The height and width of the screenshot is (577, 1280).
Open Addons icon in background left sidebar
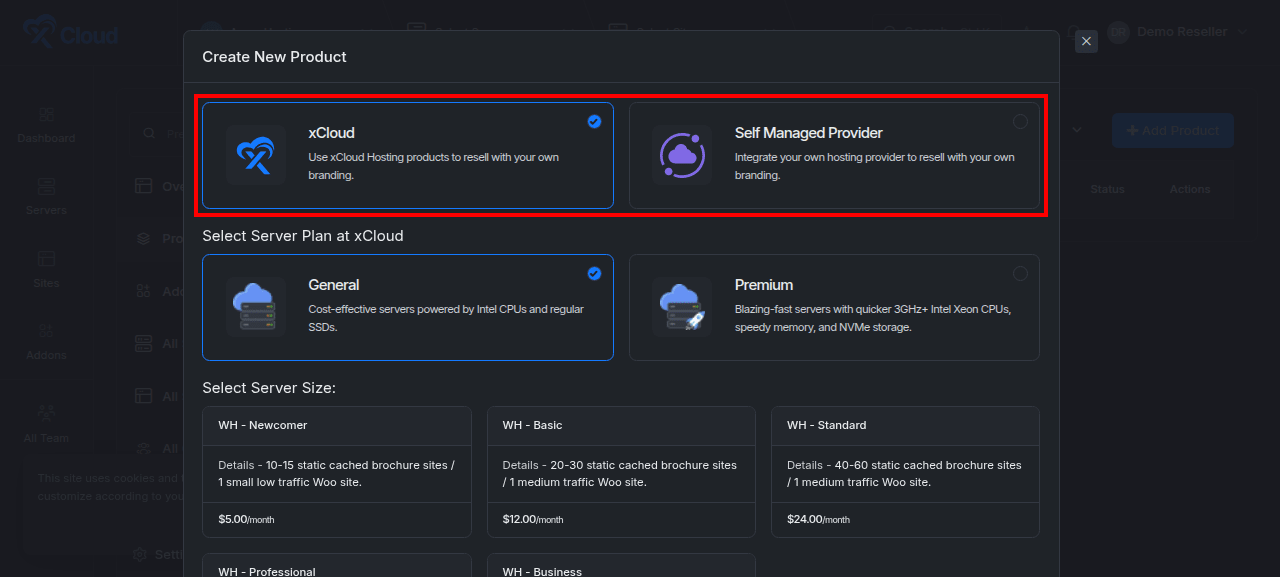[46, 331]
